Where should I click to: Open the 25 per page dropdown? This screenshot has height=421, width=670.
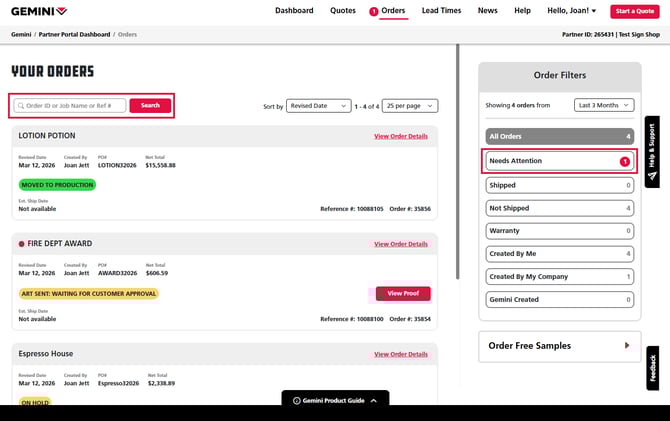tap(409, 105)
